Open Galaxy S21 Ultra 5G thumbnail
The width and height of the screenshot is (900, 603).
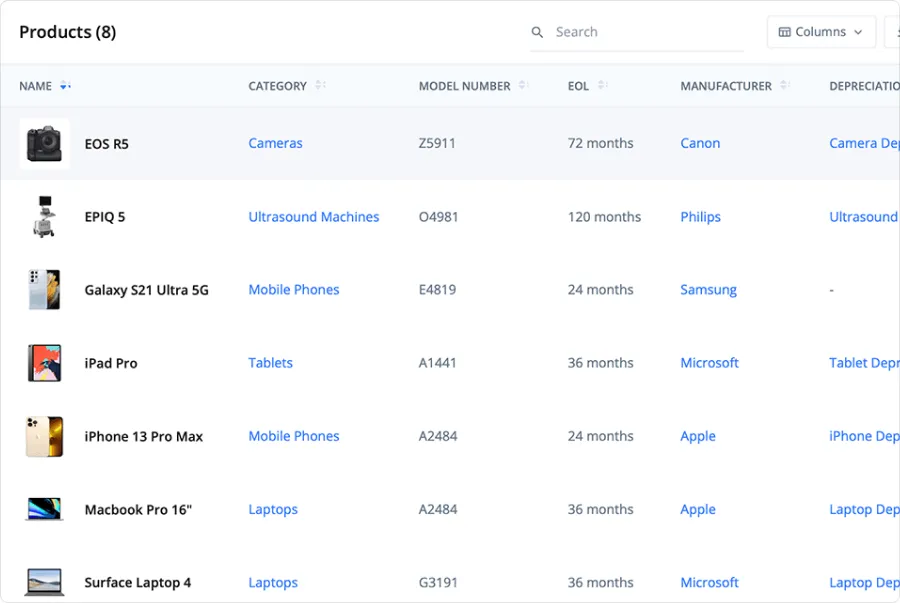[x=44, y=290]
